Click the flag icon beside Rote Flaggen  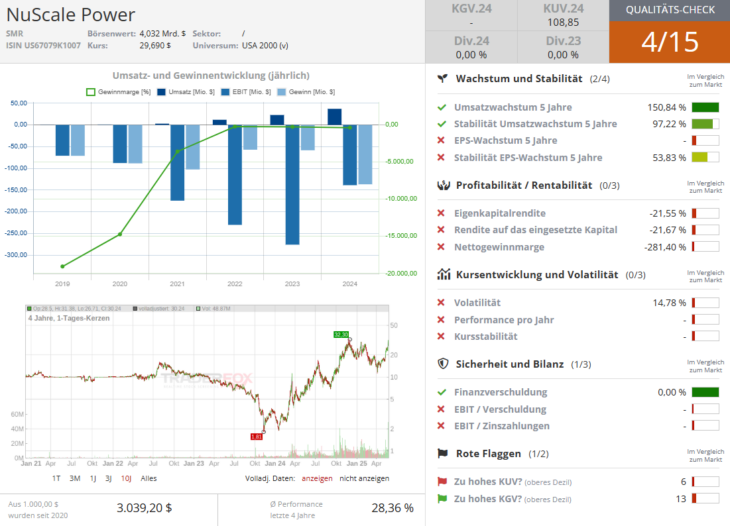(x=442, y=453)
